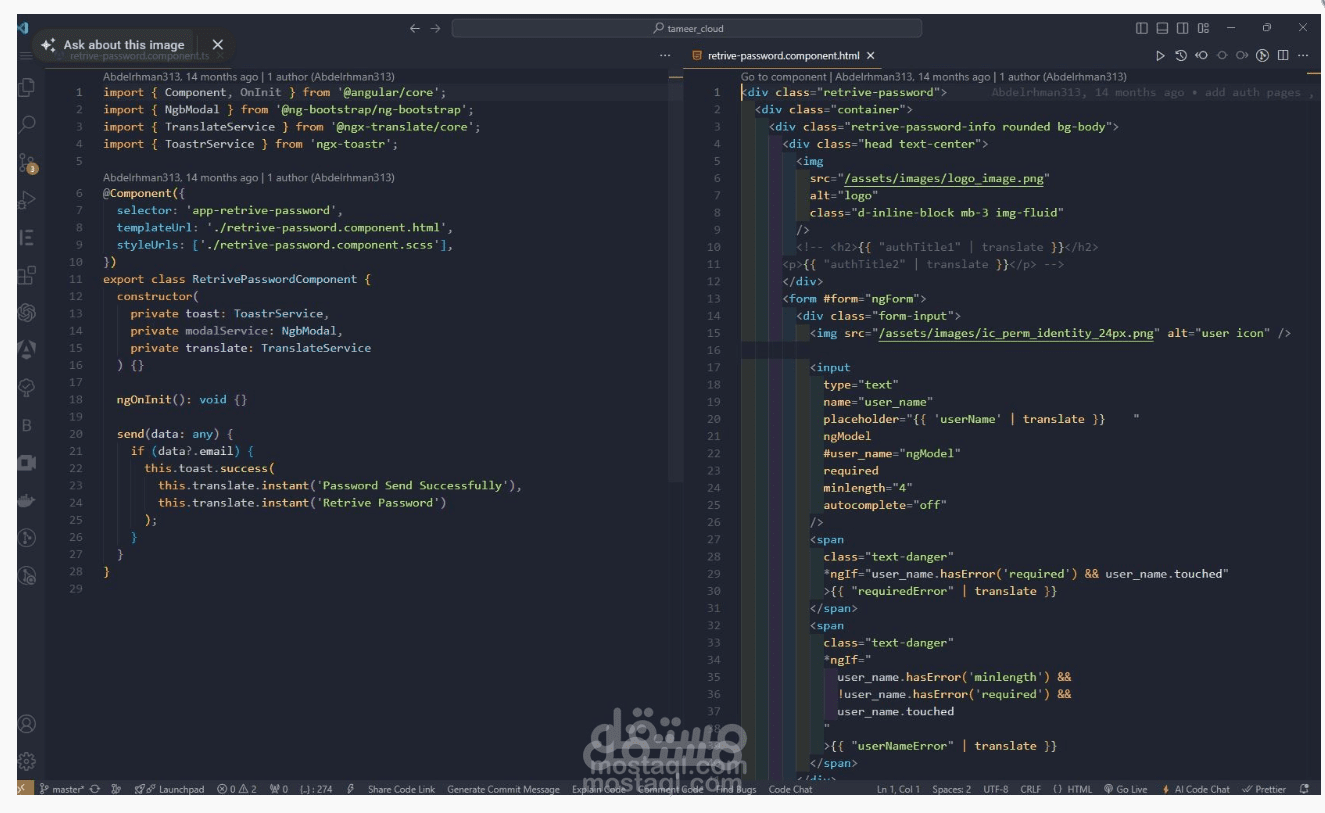
Task: Click the 'ngOnInit(): void {}' line
Action: coord(182,399)
